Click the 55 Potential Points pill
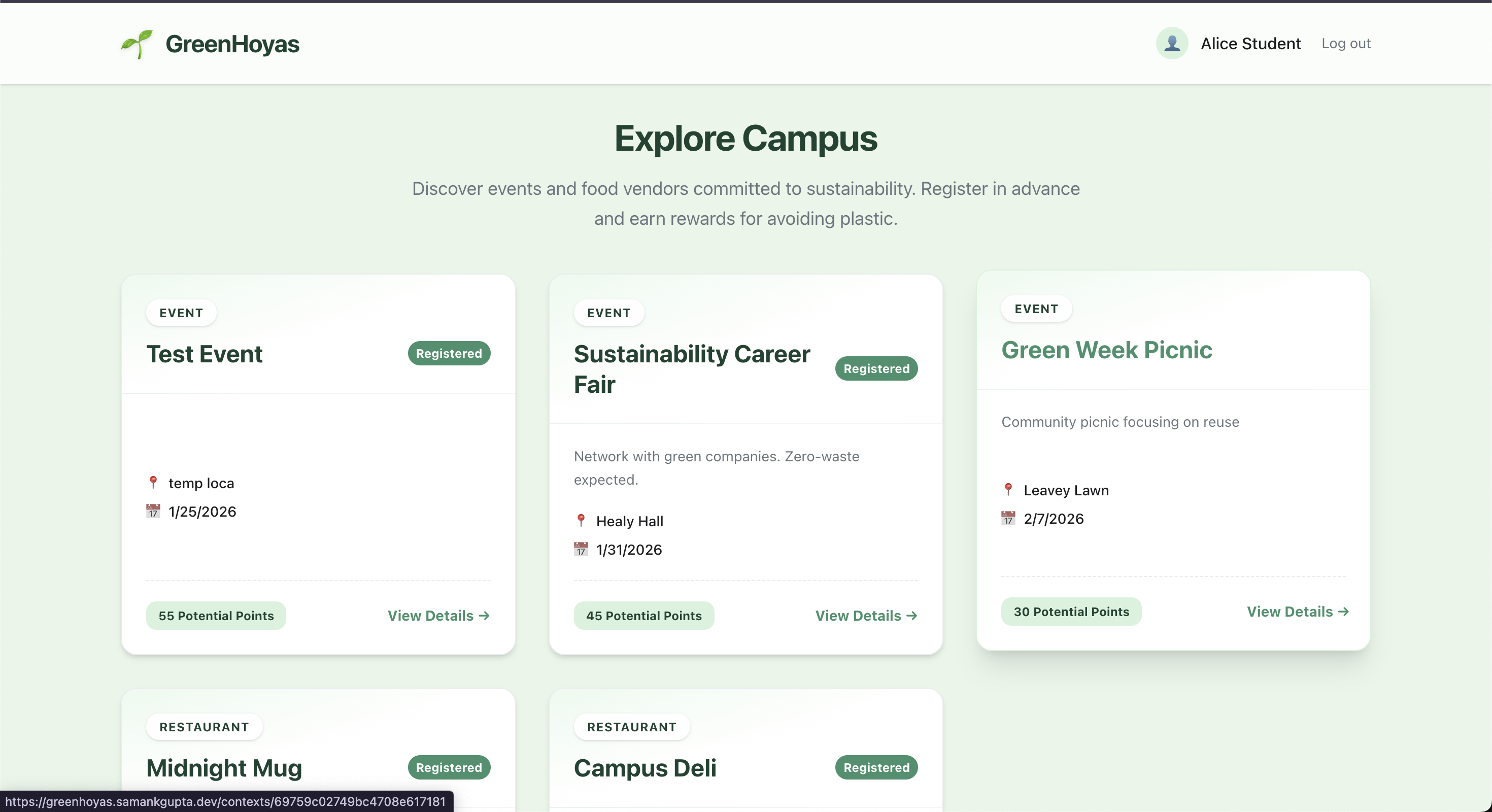 click(x=216, y=616)
